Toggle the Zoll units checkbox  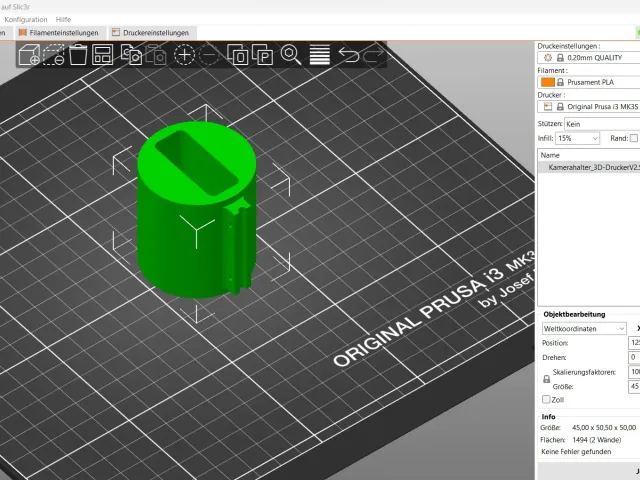click(x=546, y=399)
